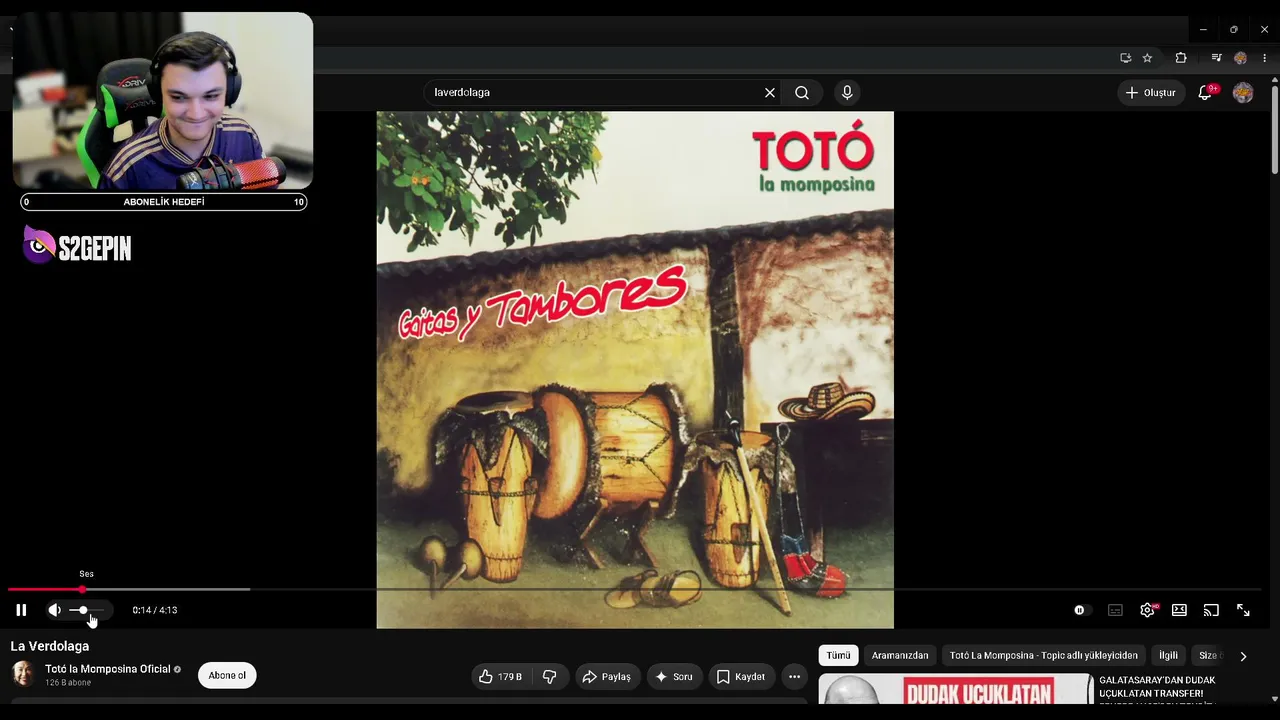Open YouTube notifications bell
Screen dimensions: 1280x720
pyautogui.click(x=1206, y=92)
